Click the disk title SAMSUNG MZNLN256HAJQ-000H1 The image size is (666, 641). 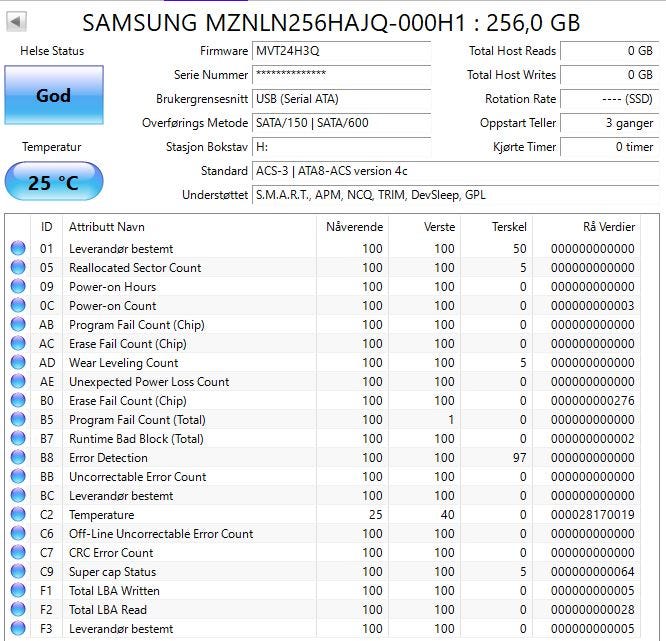(274, 22)
